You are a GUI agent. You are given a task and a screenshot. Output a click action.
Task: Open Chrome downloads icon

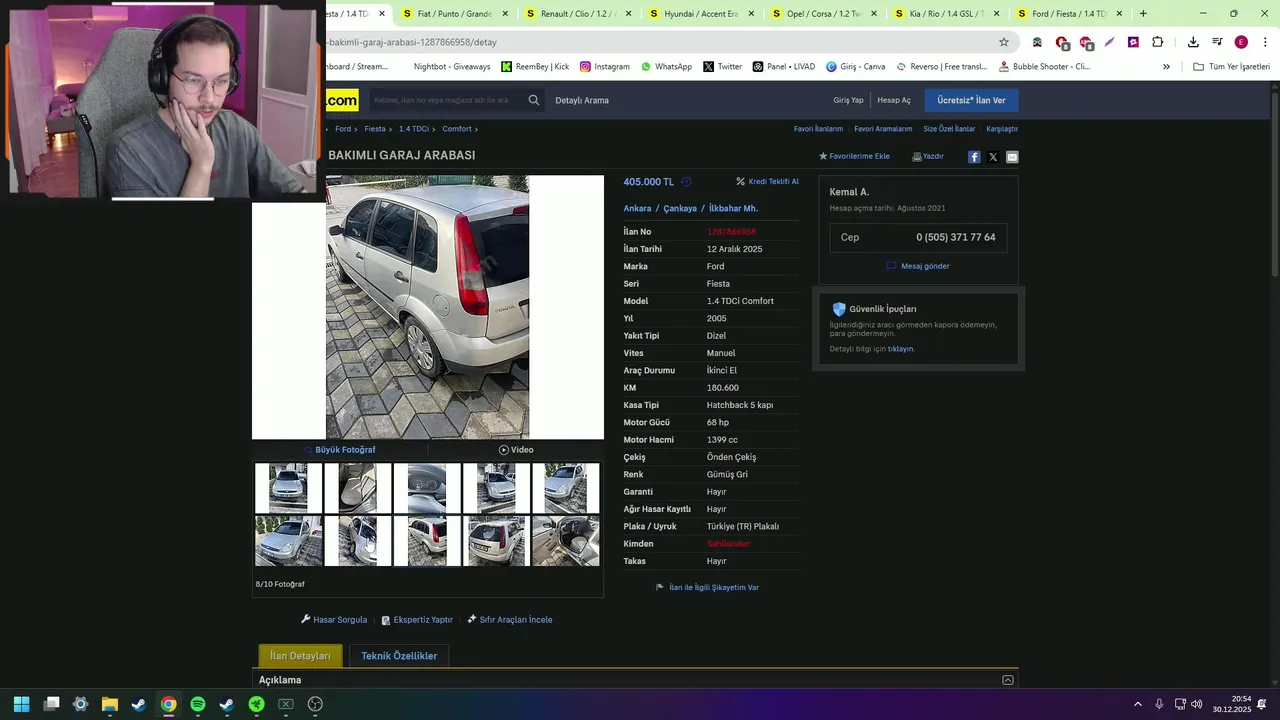[1193, 42]
